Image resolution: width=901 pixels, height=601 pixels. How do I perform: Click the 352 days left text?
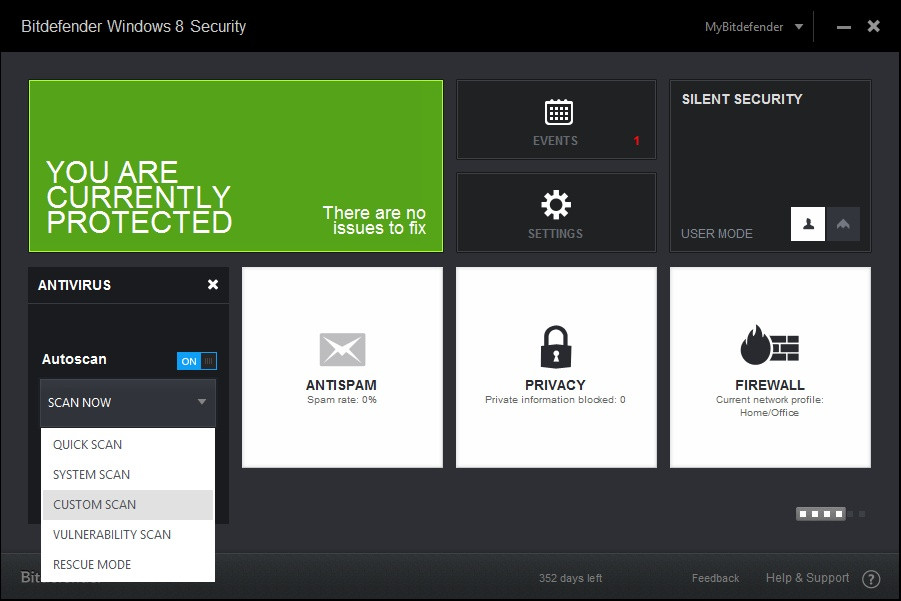[x=570, y=578]
